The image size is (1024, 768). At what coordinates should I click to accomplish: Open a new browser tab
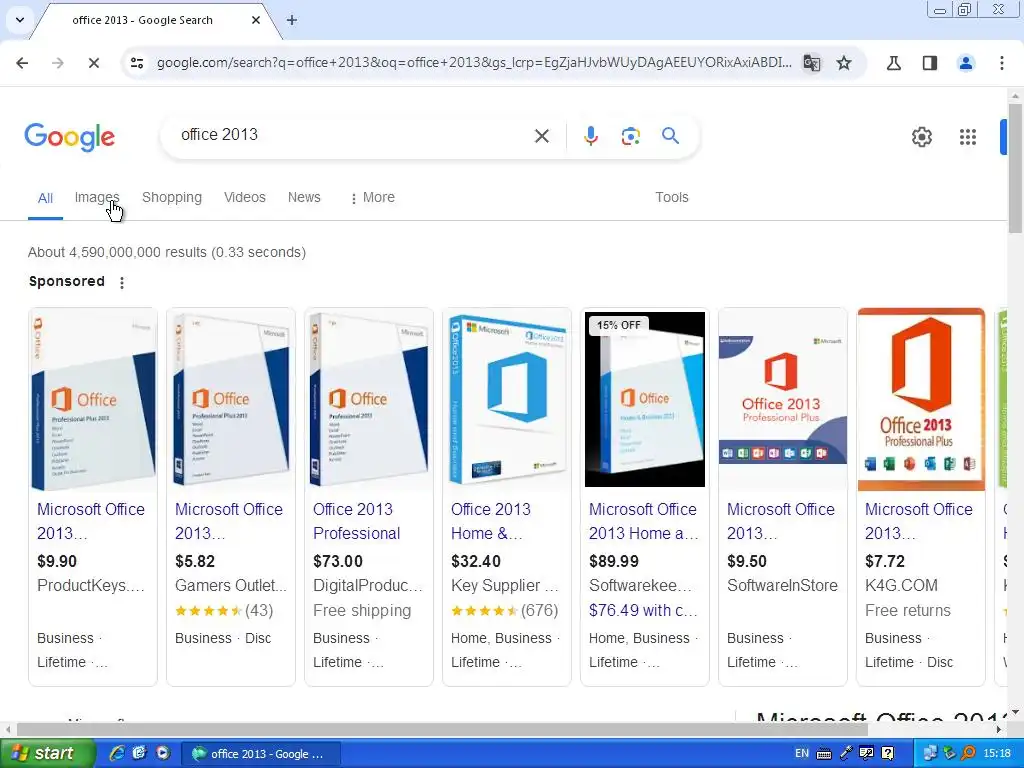point(292,20)
